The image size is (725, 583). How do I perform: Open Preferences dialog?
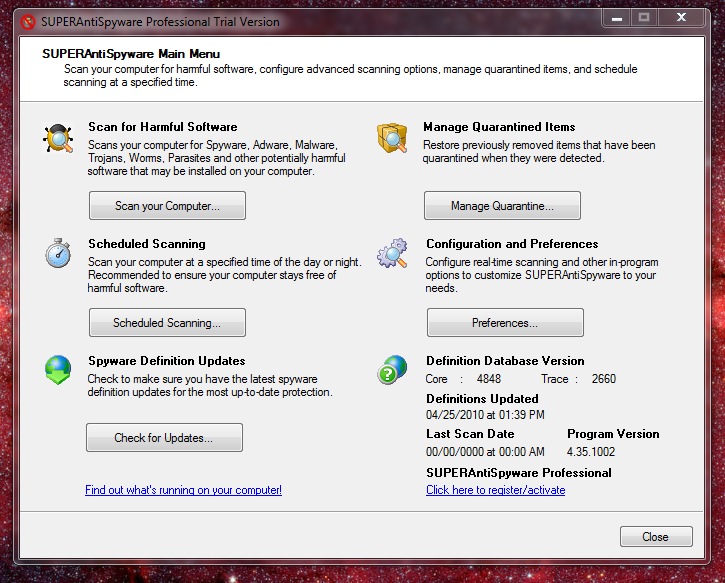point(505,323)
